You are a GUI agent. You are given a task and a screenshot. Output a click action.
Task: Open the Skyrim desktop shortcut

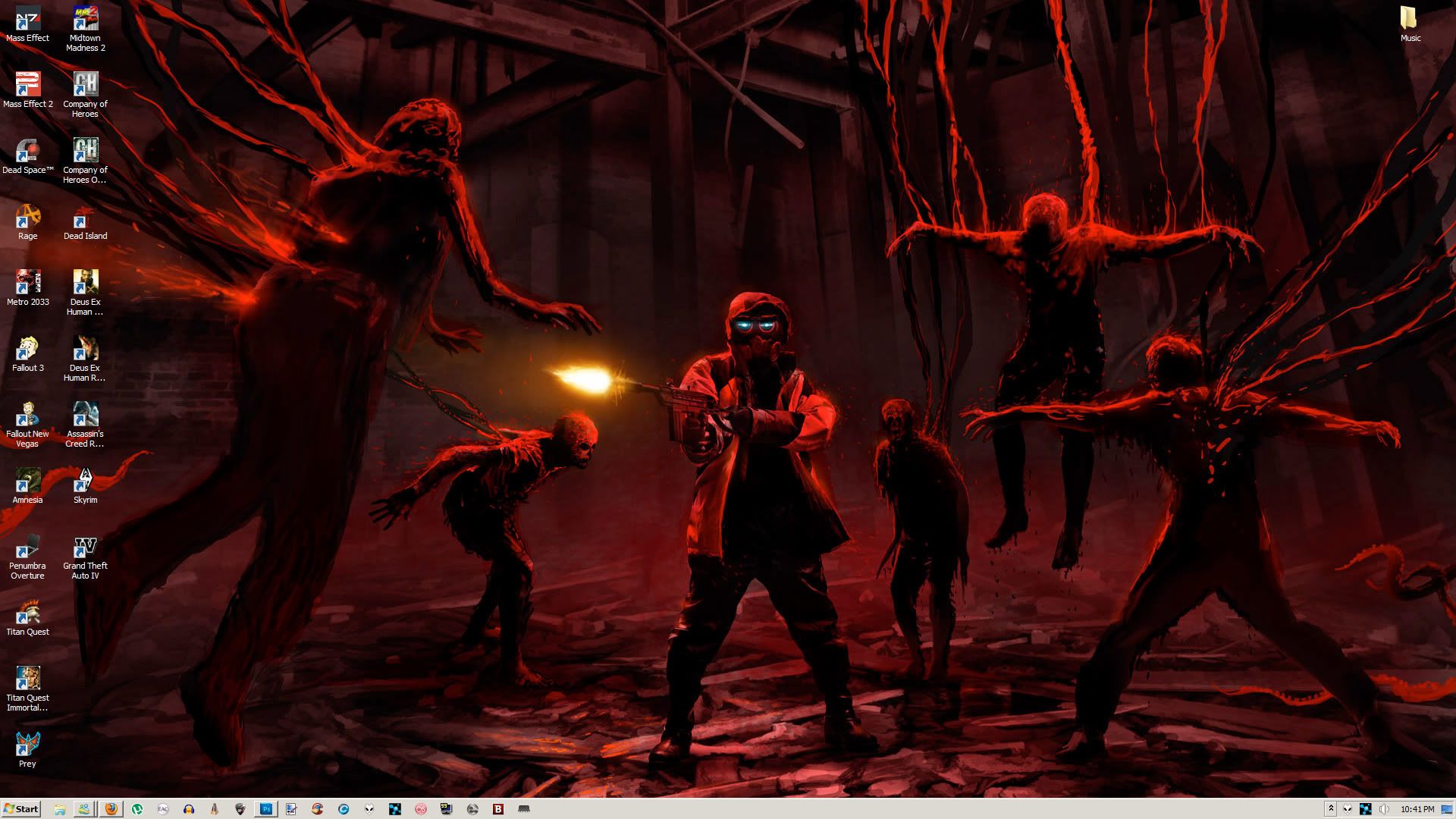85,481
